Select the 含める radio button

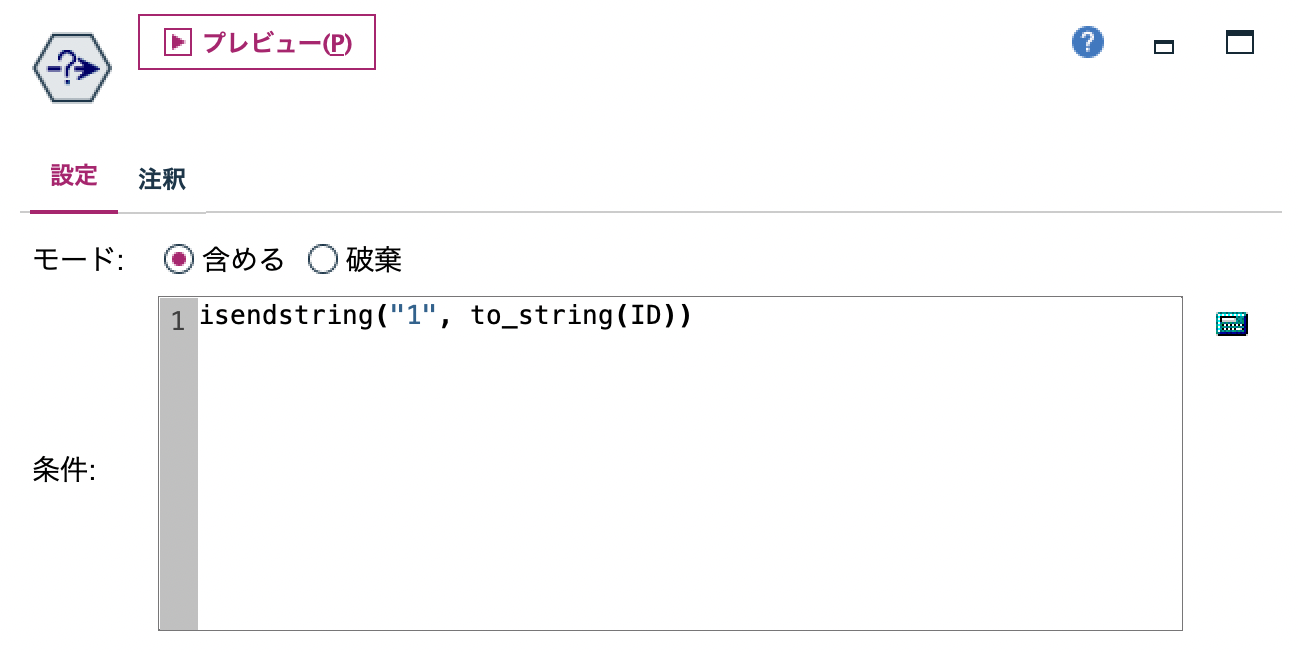[178, 259]
